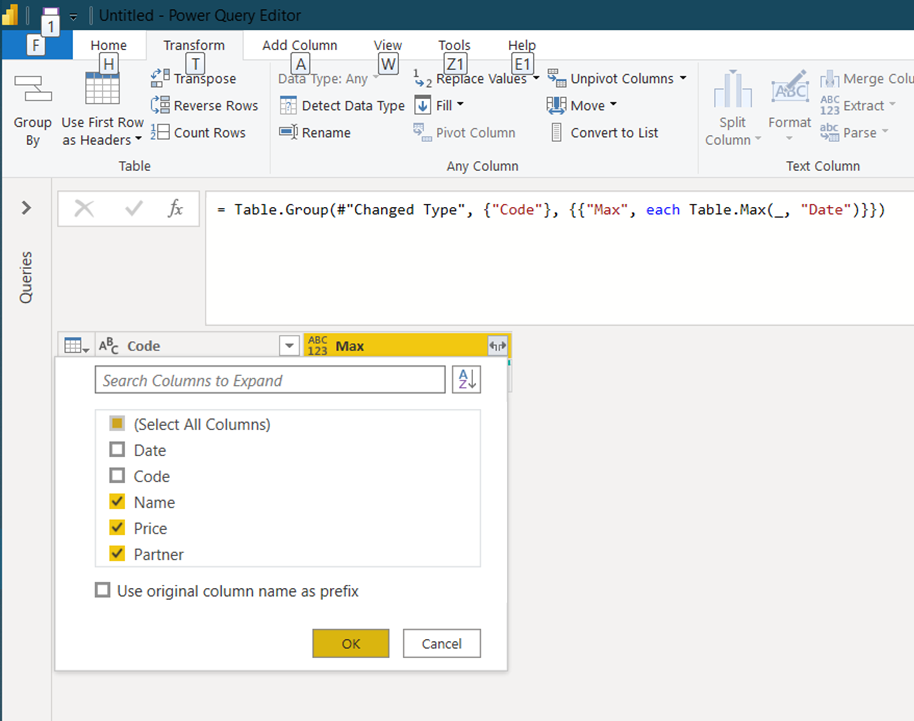This screenshot has width=914, height=721.
Task: Check the Code column checkbox
Action: [x=117, y=476]
